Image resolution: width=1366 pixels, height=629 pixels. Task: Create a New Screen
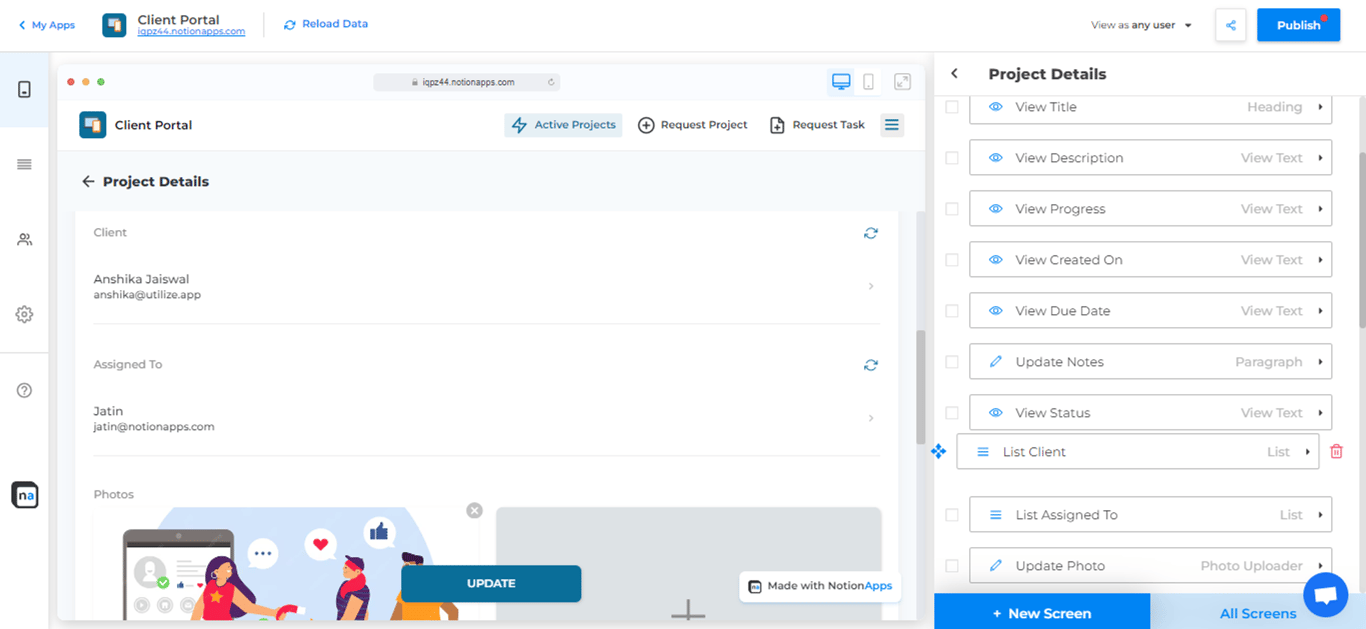(x=1042, y=613)
